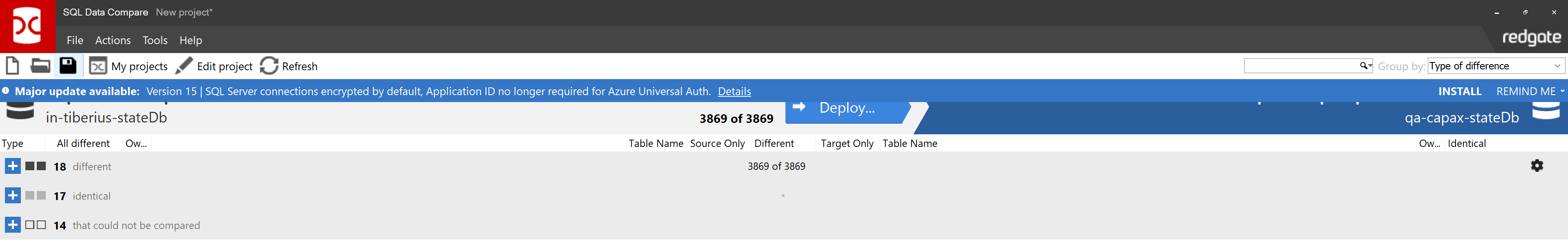Open the update Details link
The width and height of the screenshot is (1568, 249).
point(734,91)
